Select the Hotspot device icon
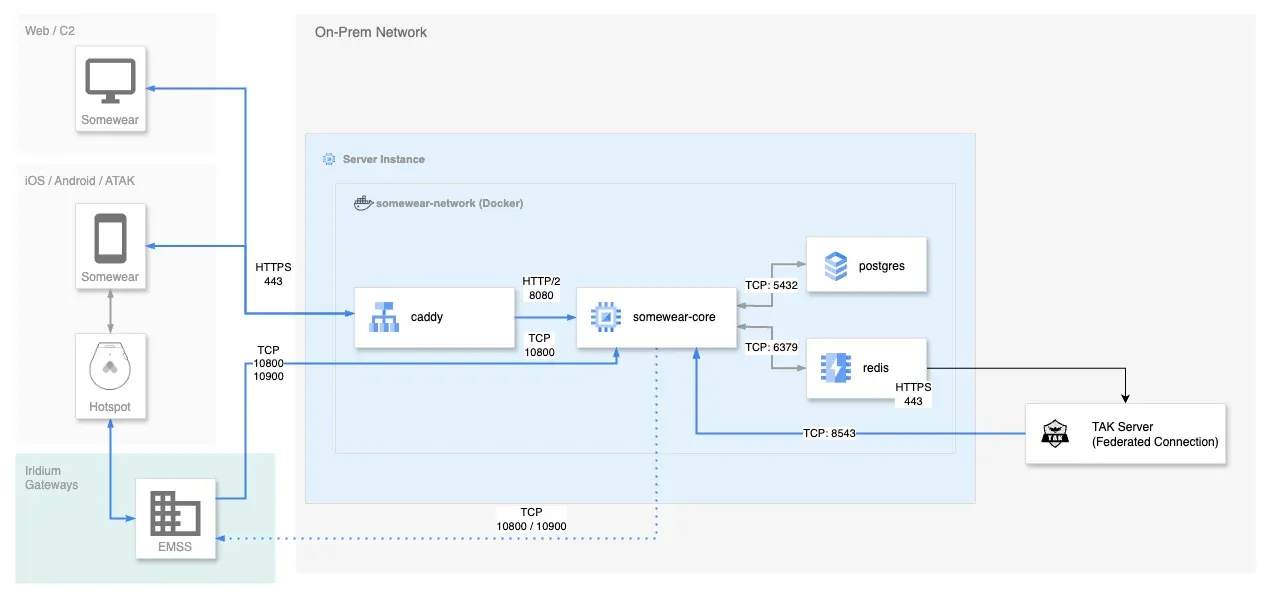The image size is (1264, 597). (x=110, y=368)
